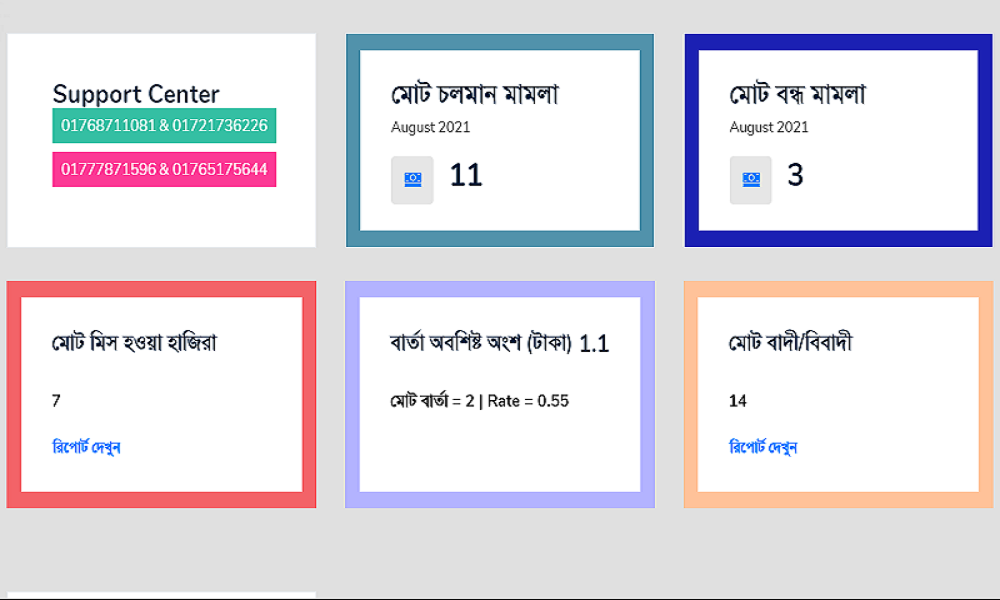Click the pink support number 01777871596 badge
The height and width of the screenshot is (600, 1000).
[x=164, y=169]
